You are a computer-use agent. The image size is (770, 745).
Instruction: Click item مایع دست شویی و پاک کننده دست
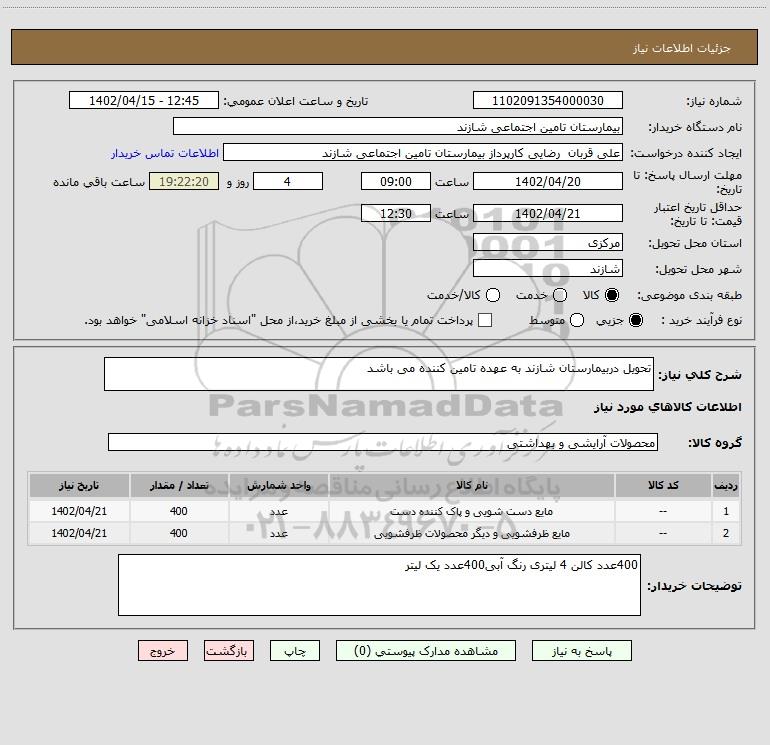pos(472,511)
